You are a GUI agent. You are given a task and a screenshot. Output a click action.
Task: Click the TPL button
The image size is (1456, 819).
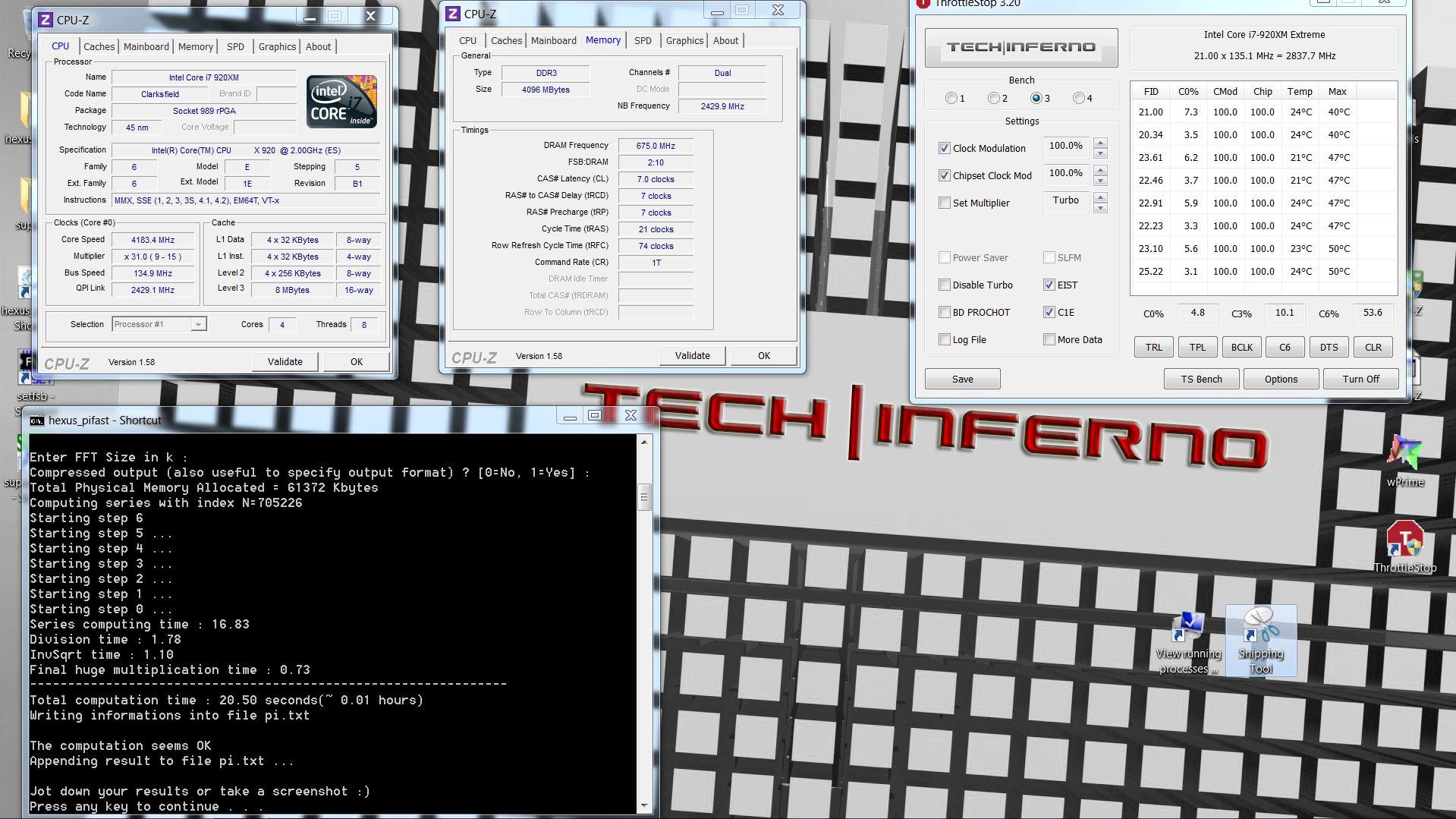tap(1197, 347)
